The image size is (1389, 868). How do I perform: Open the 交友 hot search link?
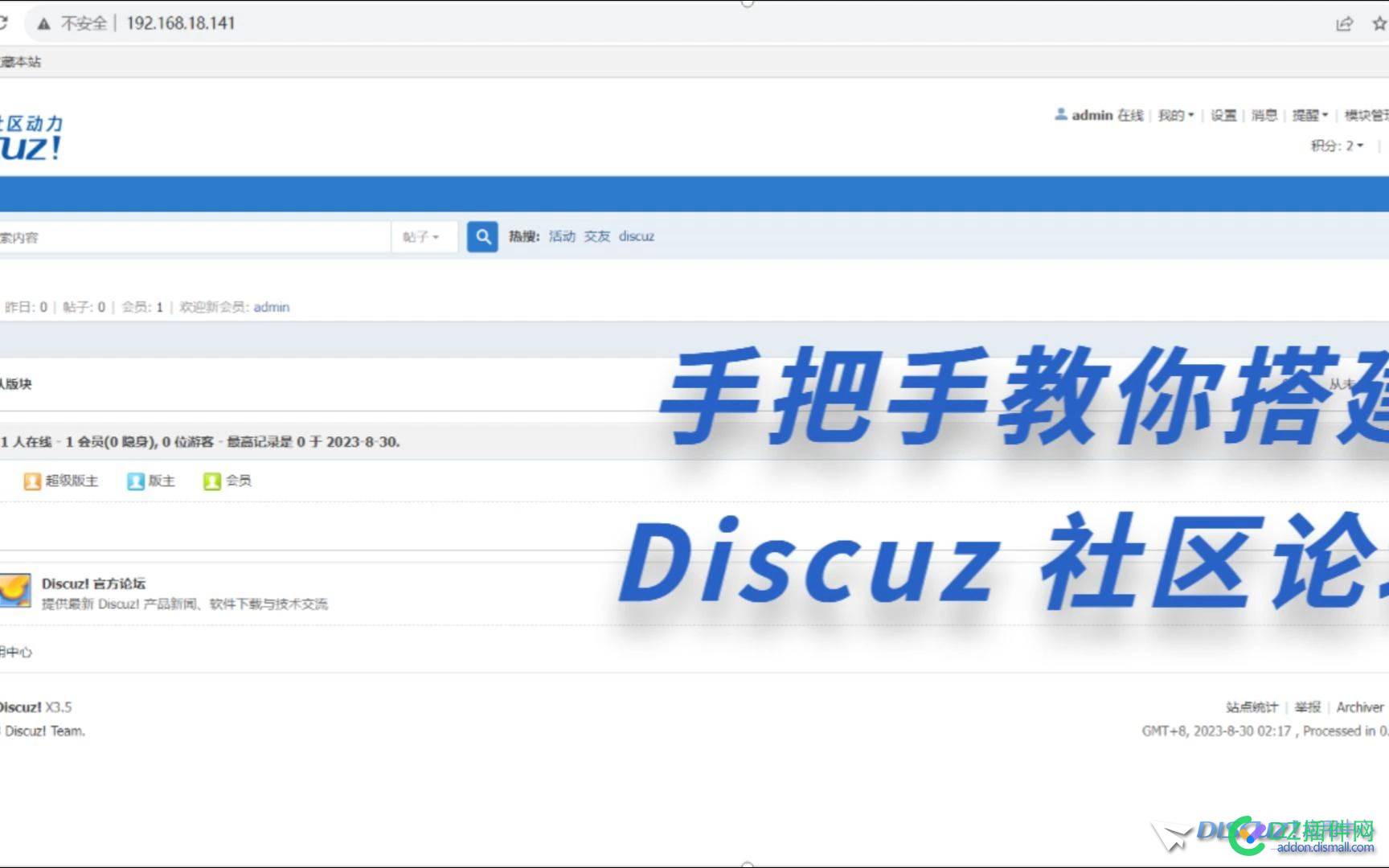597,236
